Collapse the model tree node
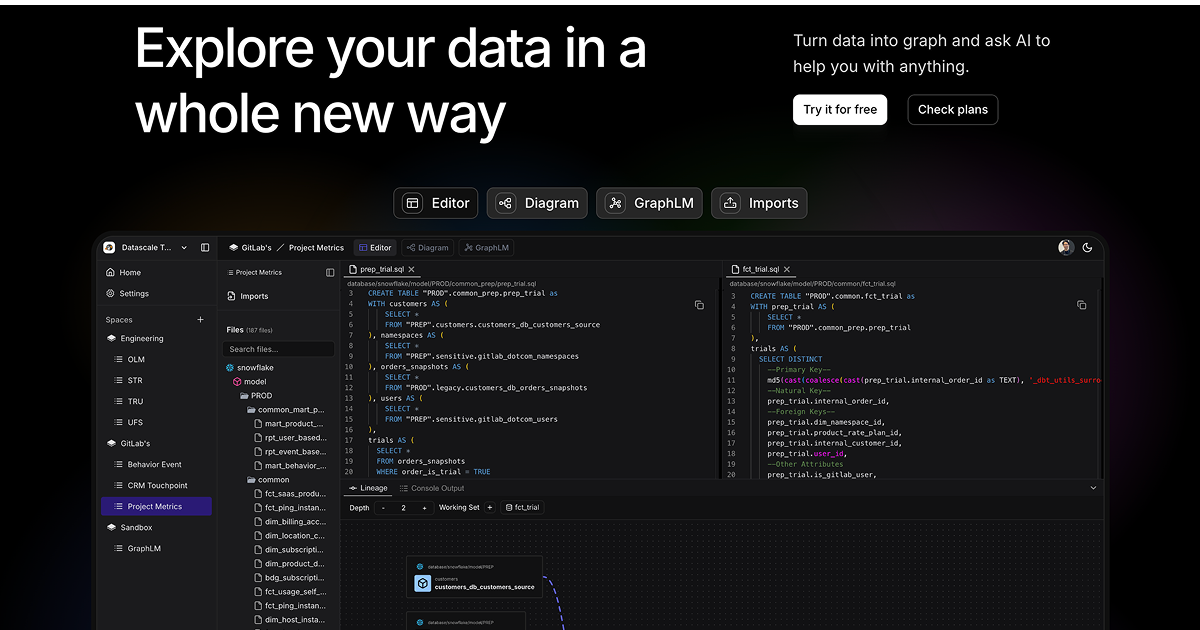 pos(250,381)
